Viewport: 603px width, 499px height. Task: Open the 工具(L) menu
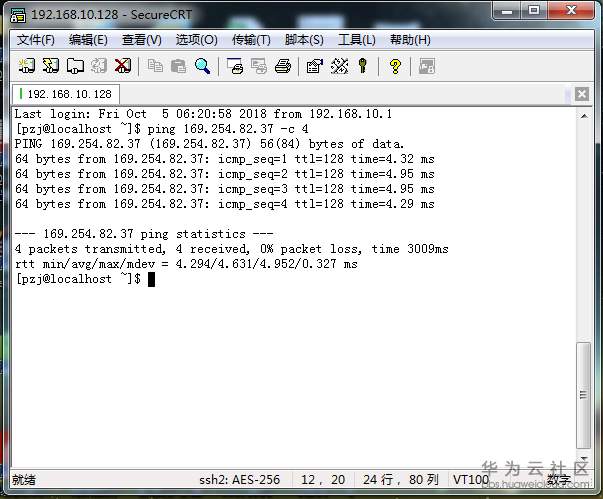357,40
